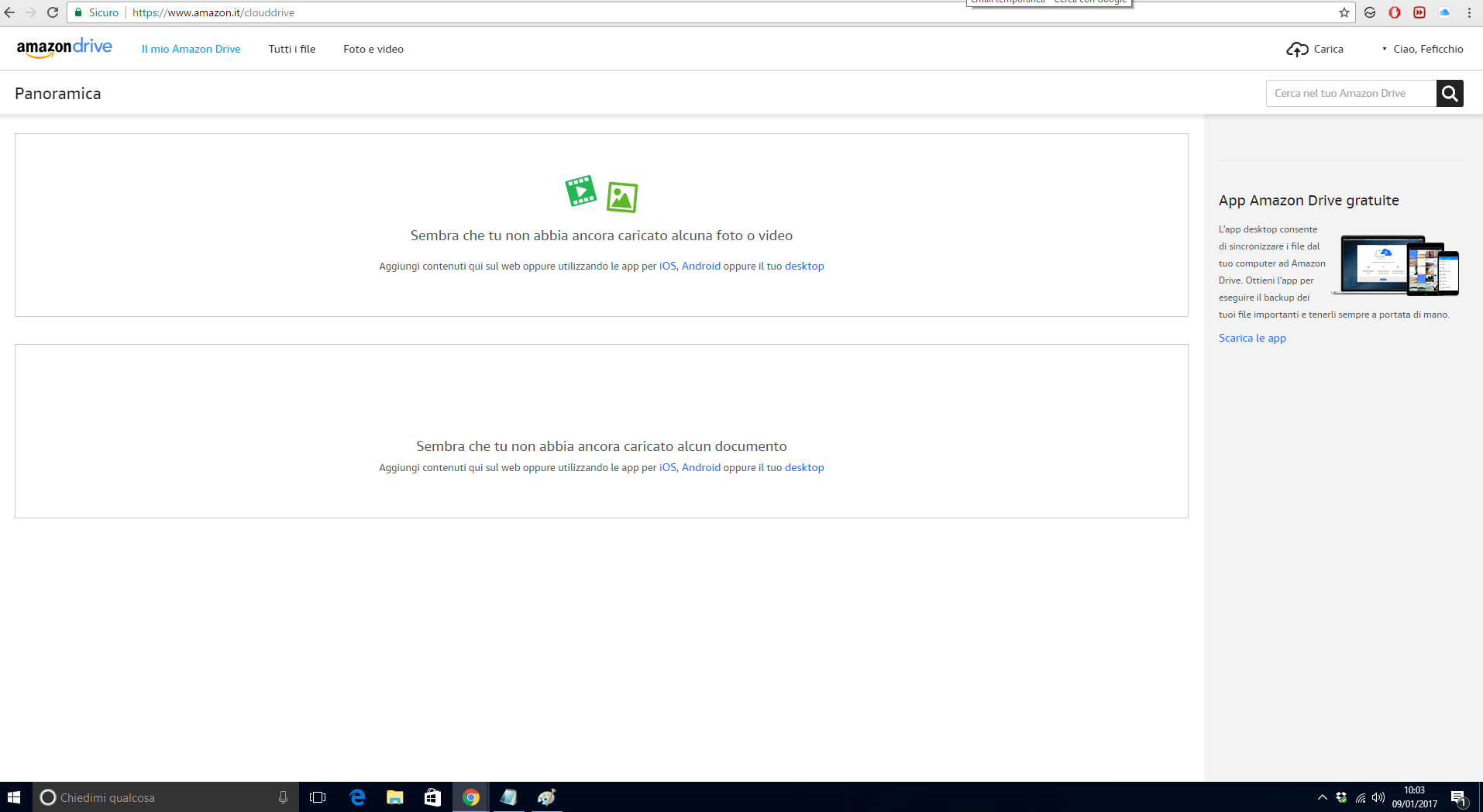Go to Tutti i file
The width and height of the screenshot is (1483, 812).
pyautogui.click(x=292, y=49)
